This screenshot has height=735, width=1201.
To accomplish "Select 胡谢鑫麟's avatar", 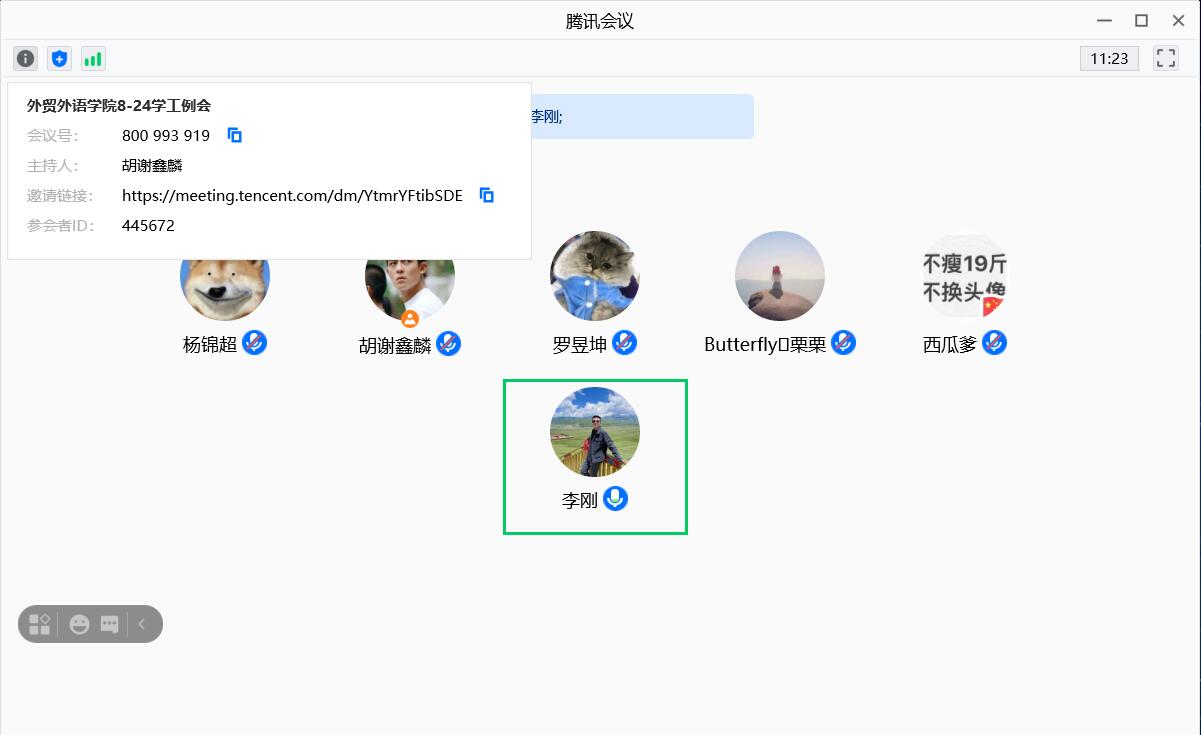I will (x=410, y=289).
